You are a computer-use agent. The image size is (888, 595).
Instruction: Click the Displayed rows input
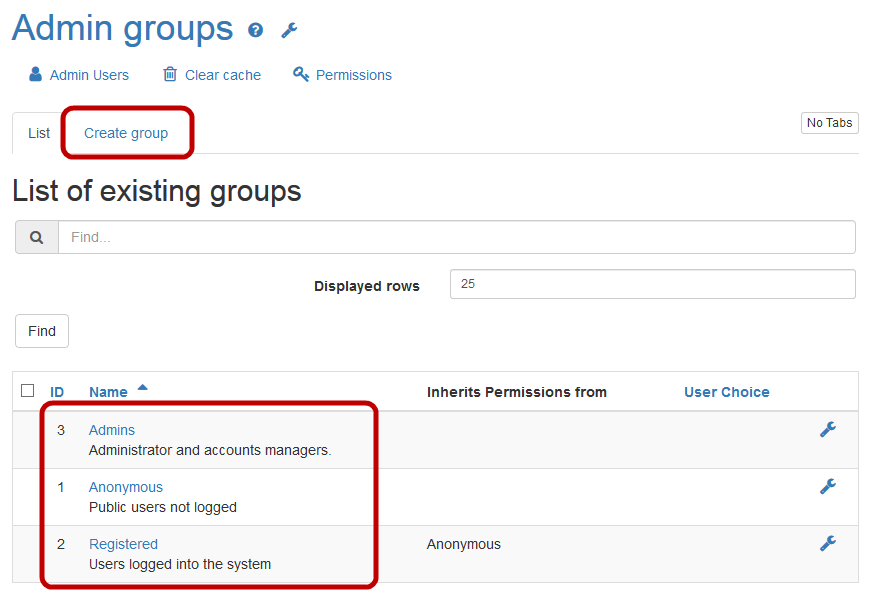pos(652,284)
